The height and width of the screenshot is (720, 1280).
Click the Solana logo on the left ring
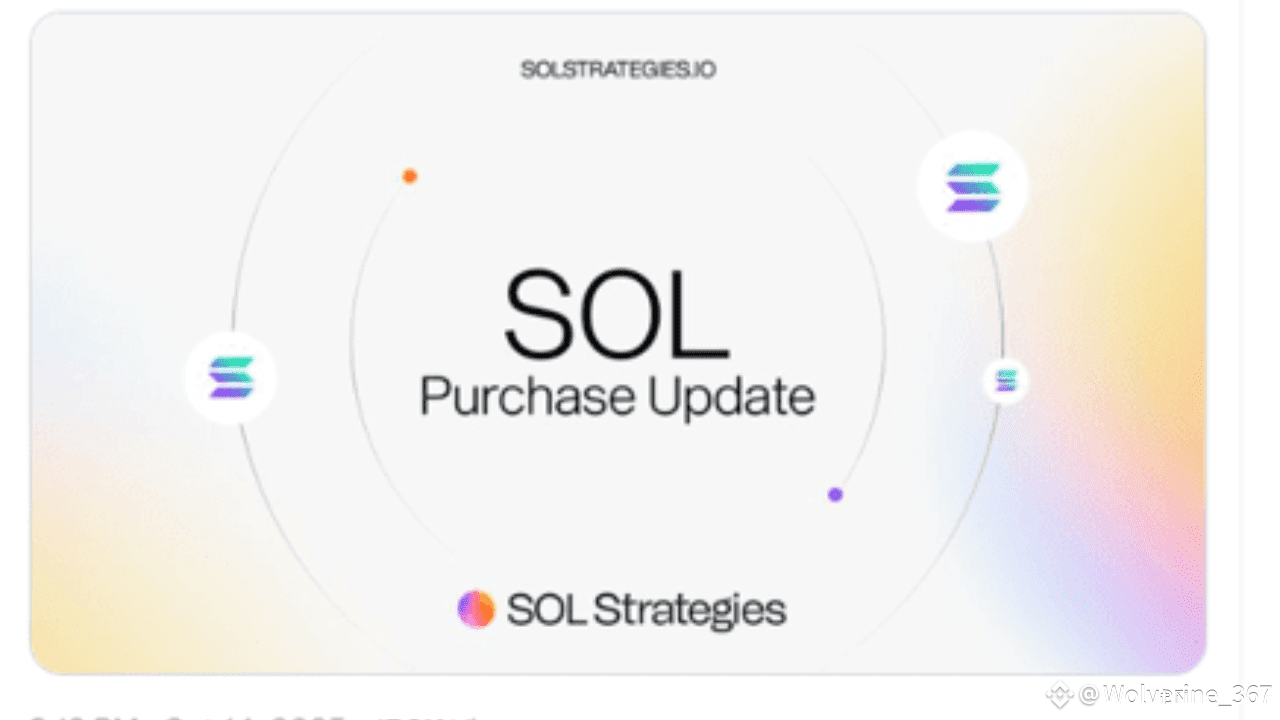231,378
